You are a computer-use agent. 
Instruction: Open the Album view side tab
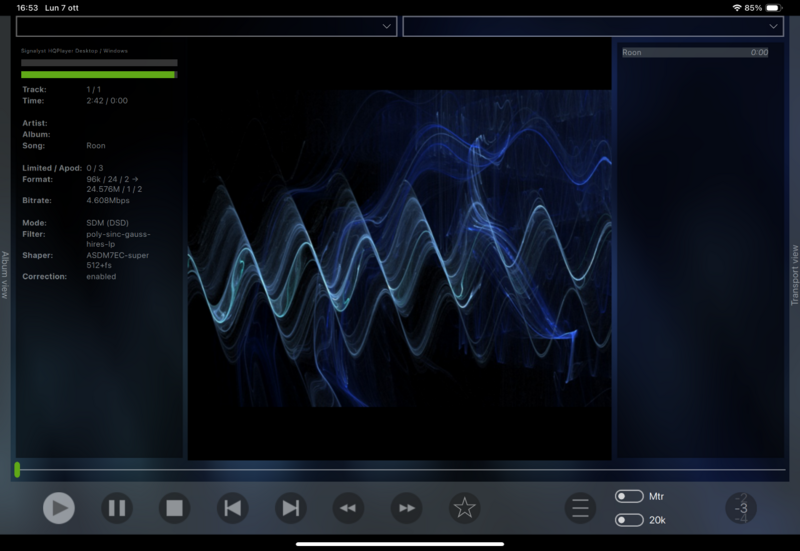(5, 275)
